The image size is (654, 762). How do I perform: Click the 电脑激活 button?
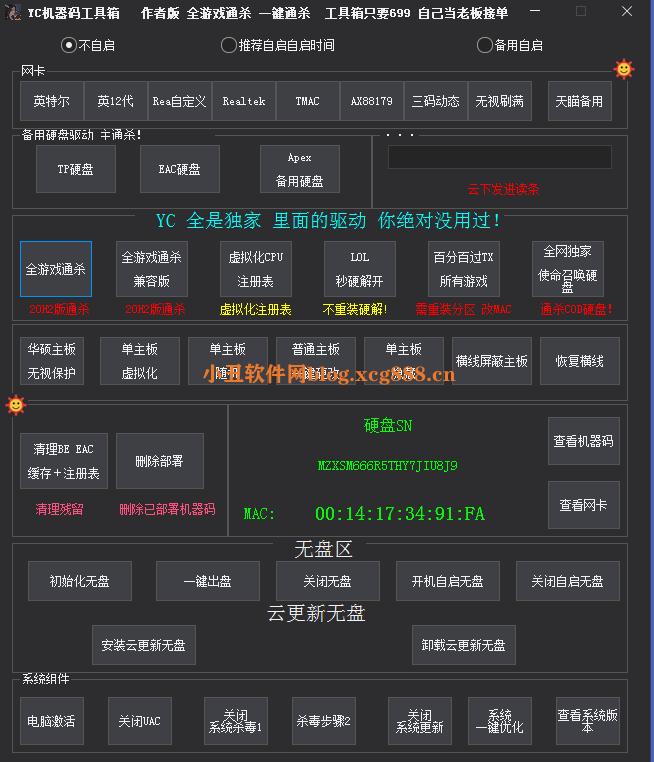(x=52, y=721)
